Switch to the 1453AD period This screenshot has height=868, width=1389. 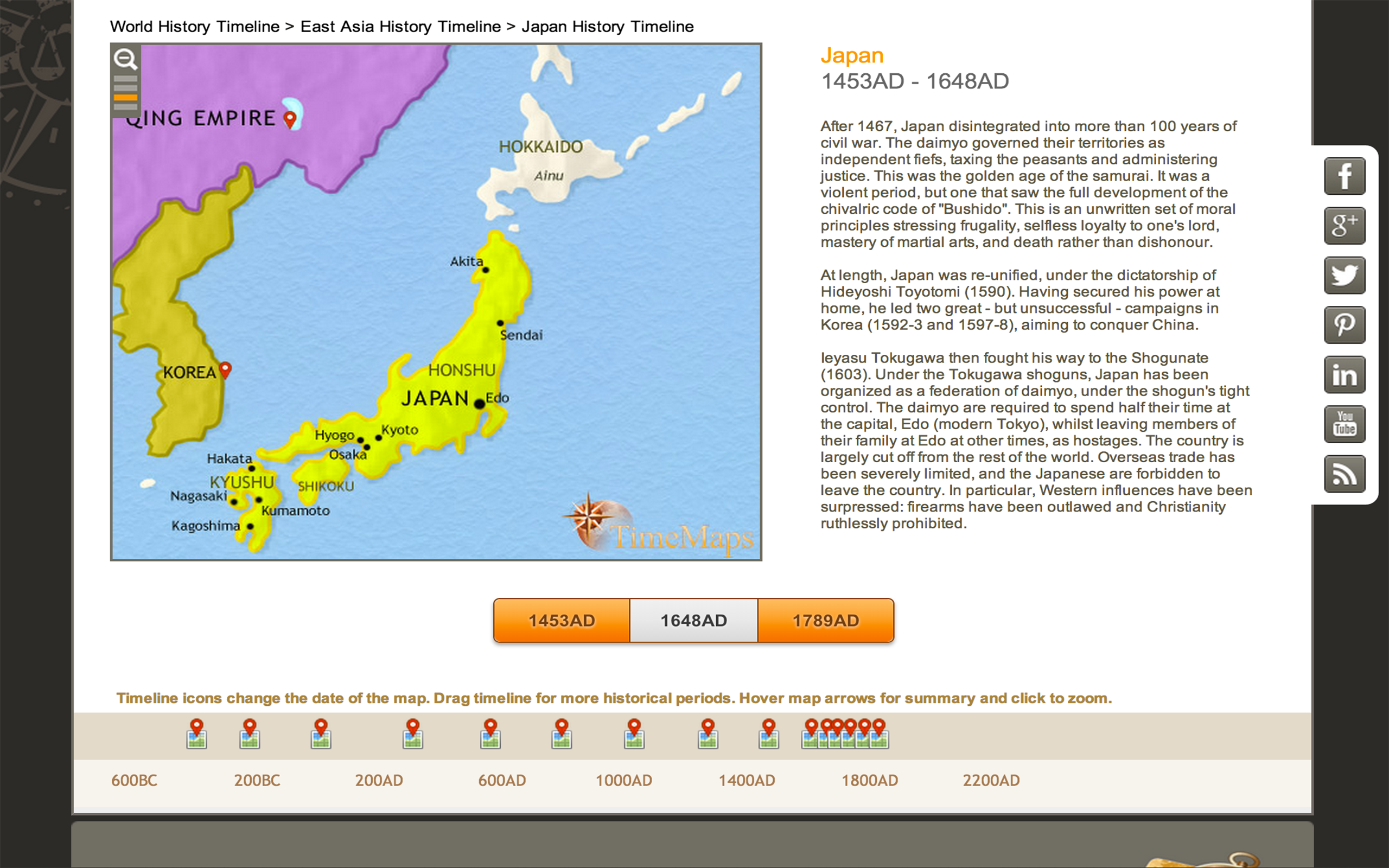tap(562, 620)
